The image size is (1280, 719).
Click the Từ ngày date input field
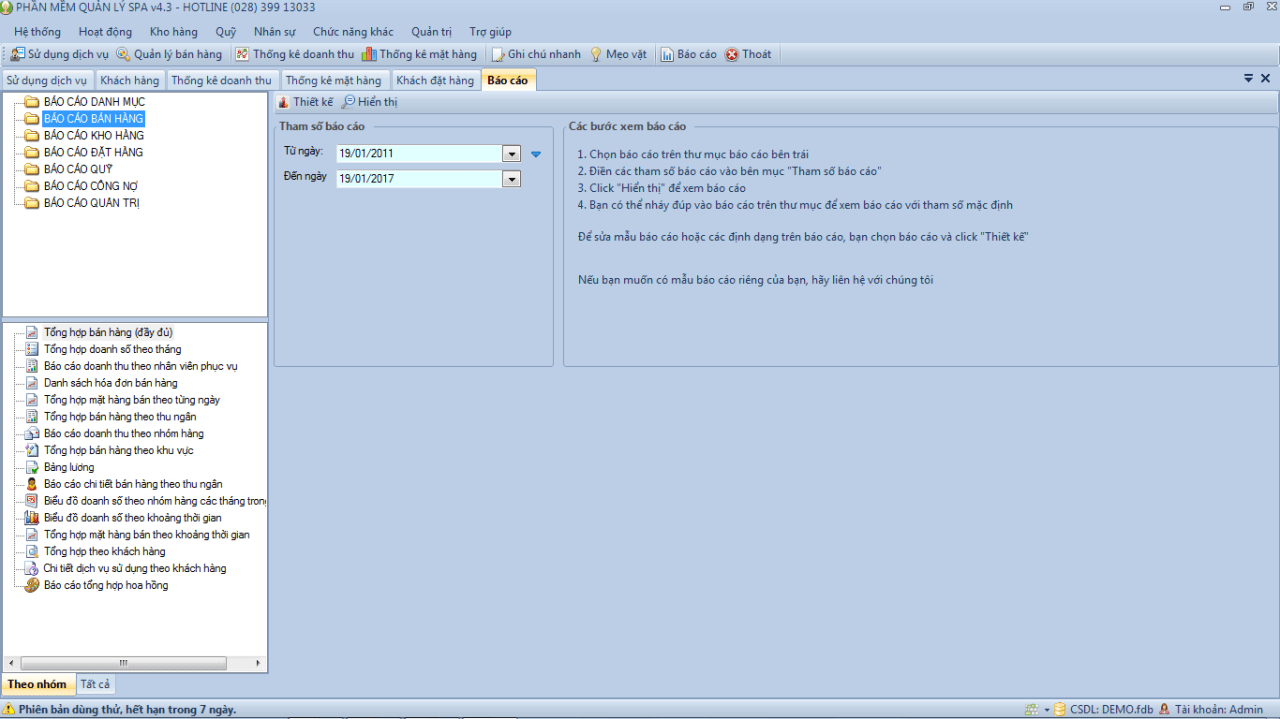click(x=420, y=154)
